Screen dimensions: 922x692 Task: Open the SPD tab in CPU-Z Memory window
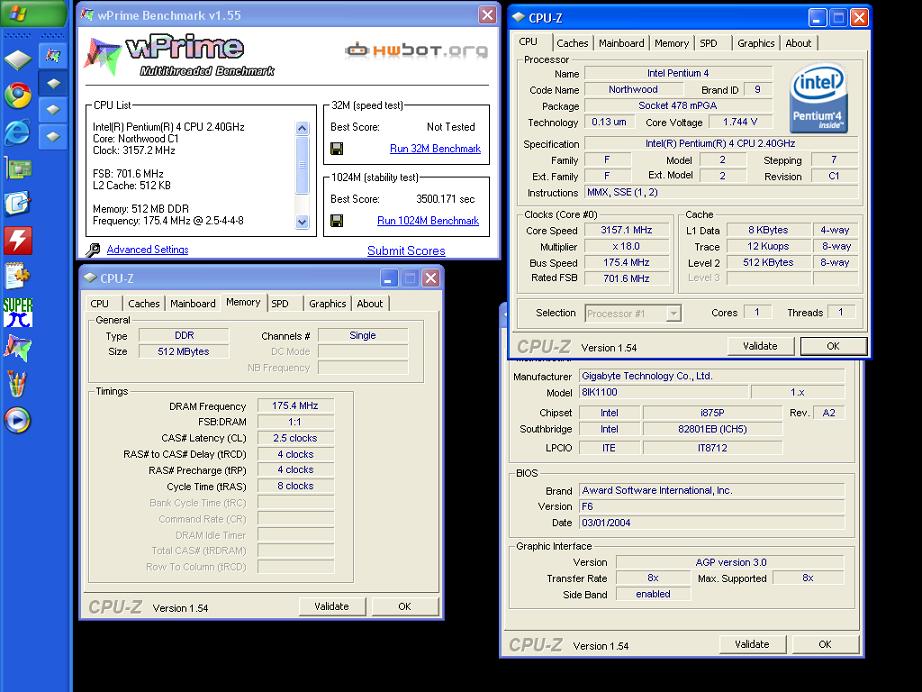pos(280,303)
